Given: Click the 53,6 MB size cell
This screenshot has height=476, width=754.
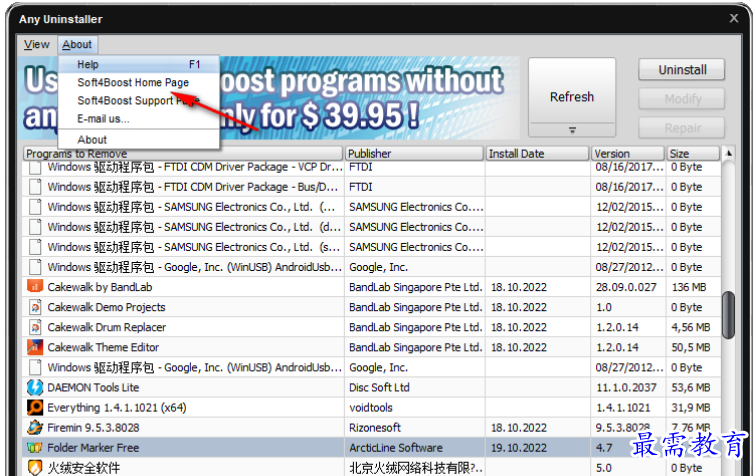Looking at the screenshot, I should tap(691, 388).
